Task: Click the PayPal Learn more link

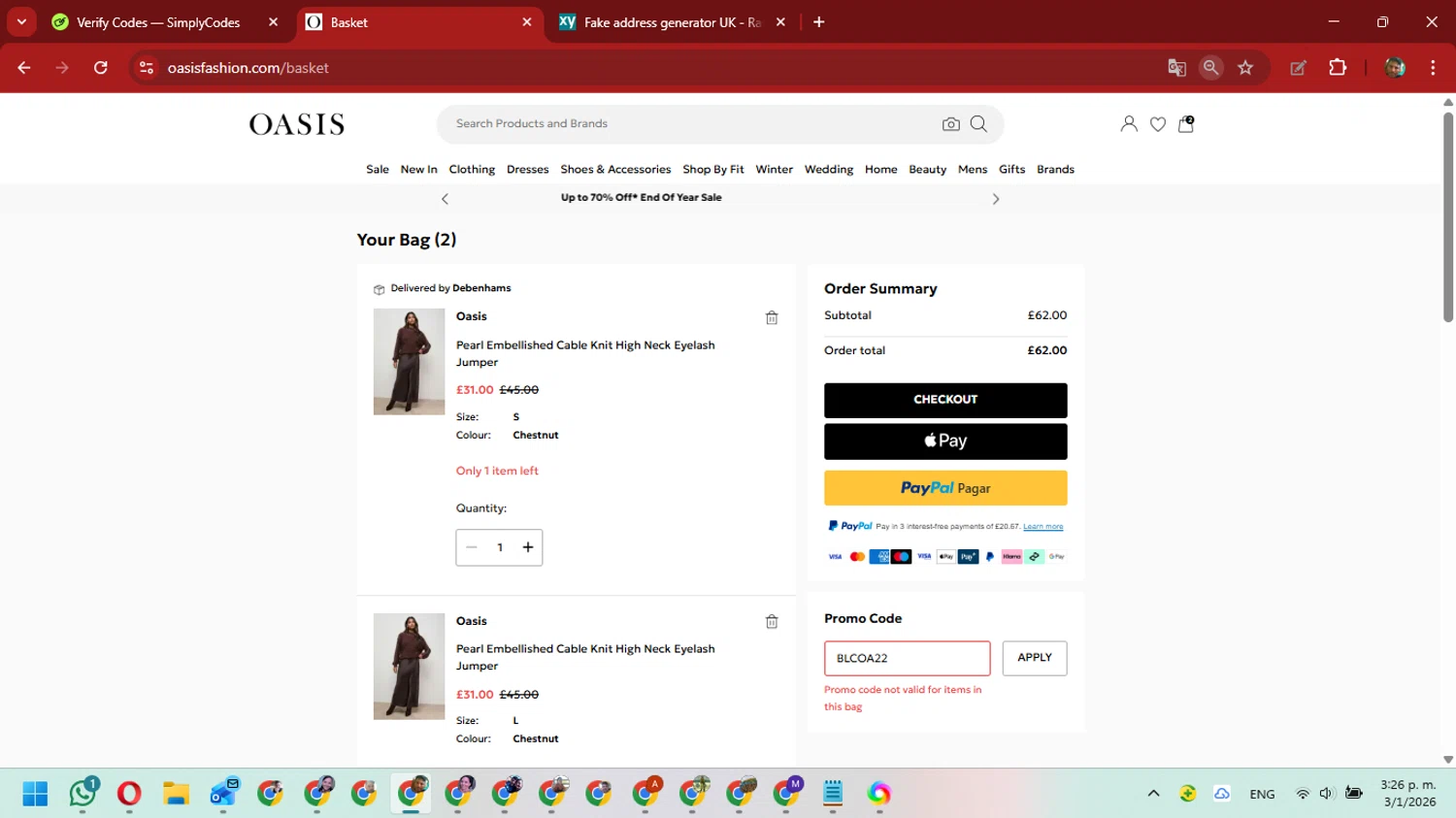Action: tap(1043, 527)
